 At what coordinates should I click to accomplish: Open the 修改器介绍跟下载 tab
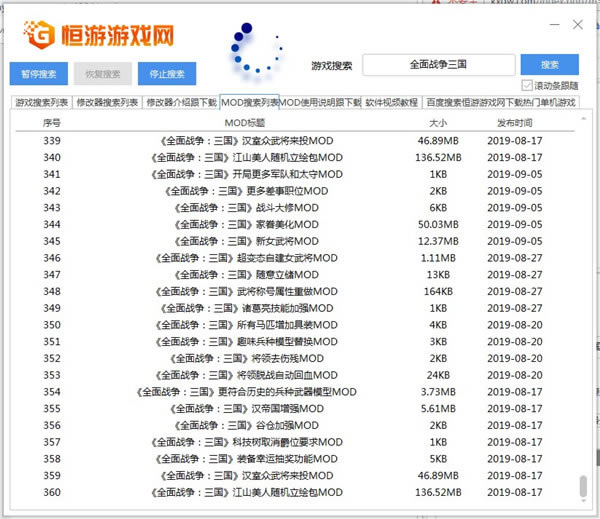tap(181, 103)
